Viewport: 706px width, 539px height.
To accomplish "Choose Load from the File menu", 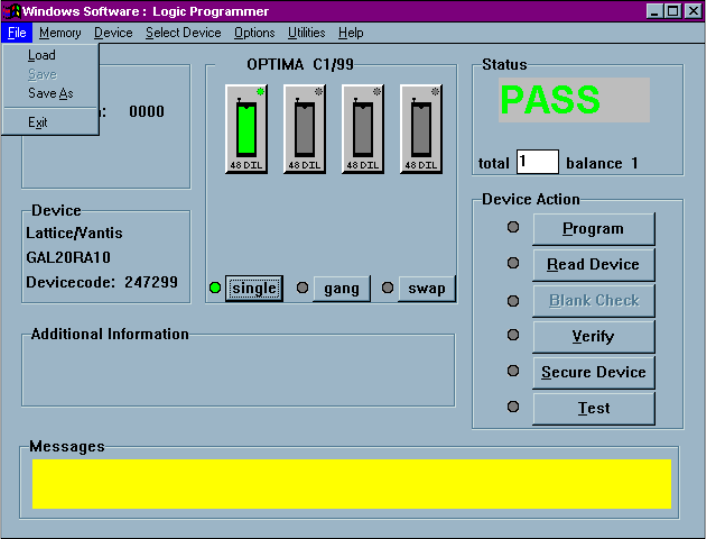I will click(42, 55).
